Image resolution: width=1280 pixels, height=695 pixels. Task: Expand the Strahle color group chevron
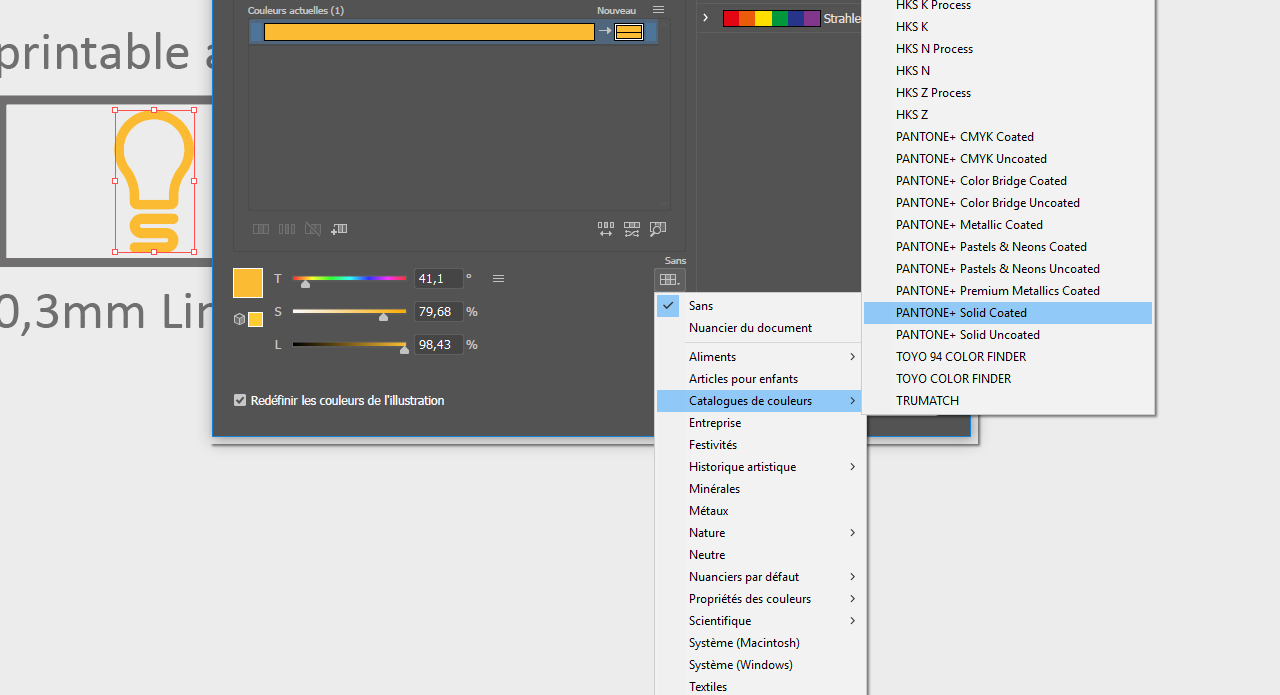click(706, 18)
